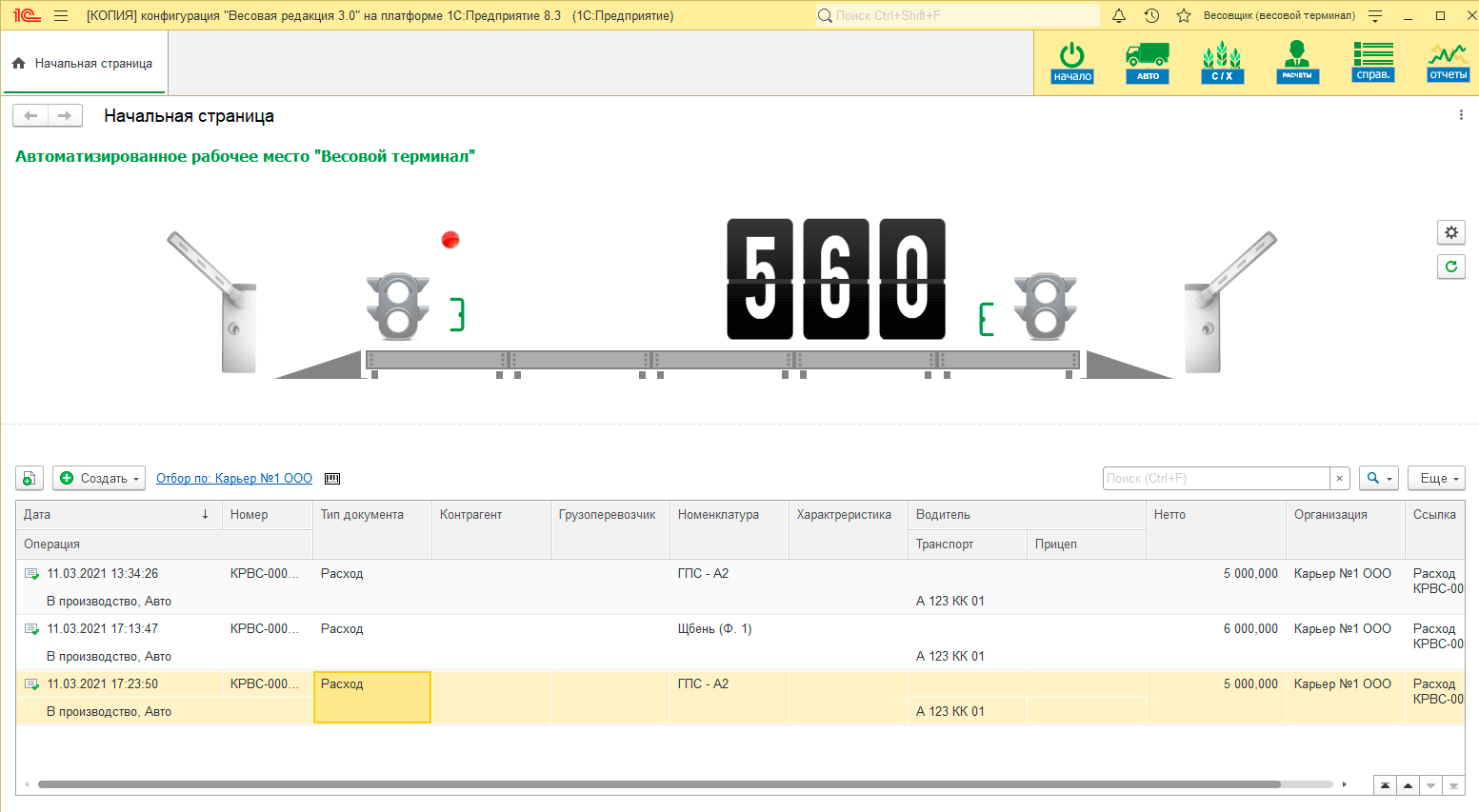Screen dimensions: 1479x812
Task: Go back with left arrow
Action: pos(30,115)
